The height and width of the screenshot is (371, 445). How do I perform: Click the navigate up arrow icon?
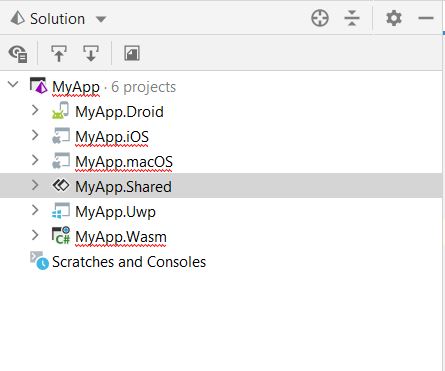click(x=59, y=53)
